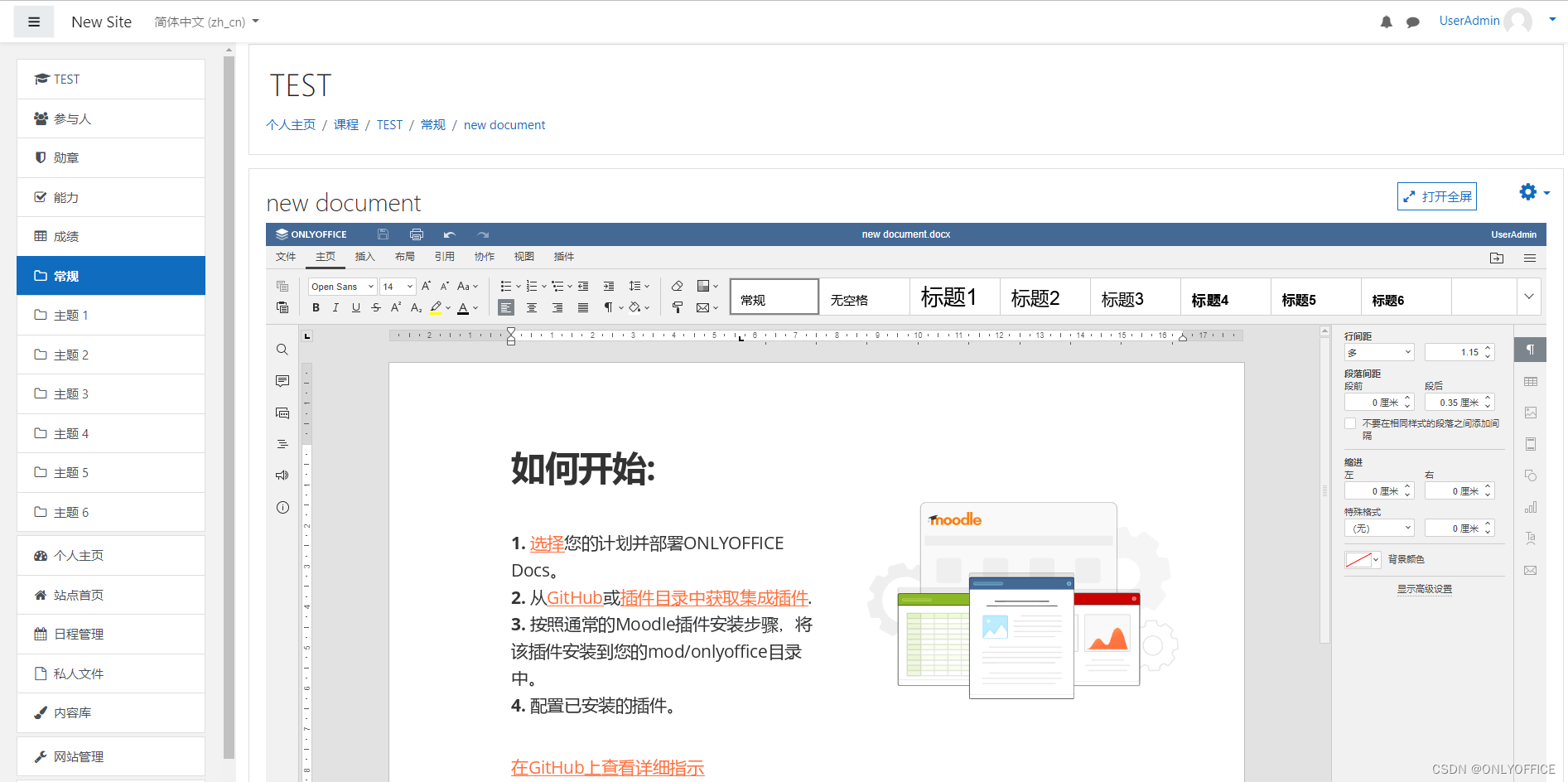Open the messages speech bubble icon

(1413, 22)
